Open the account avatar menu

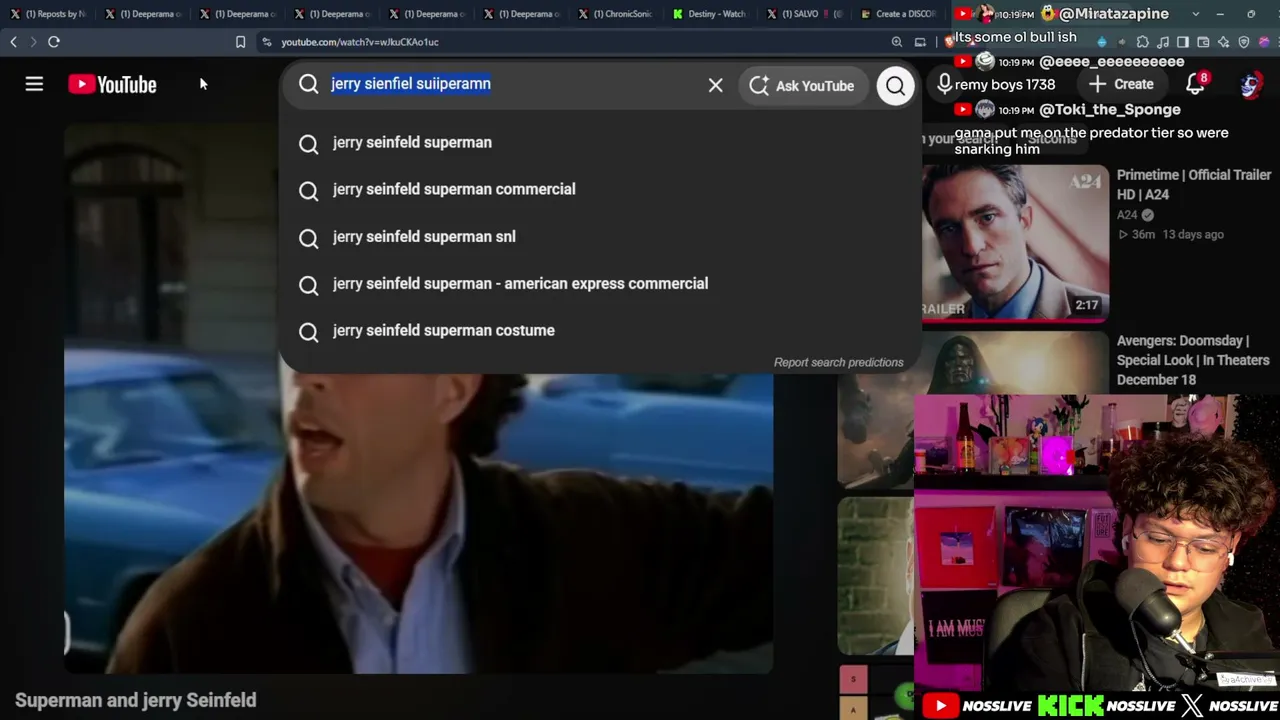coord(1249,85)
